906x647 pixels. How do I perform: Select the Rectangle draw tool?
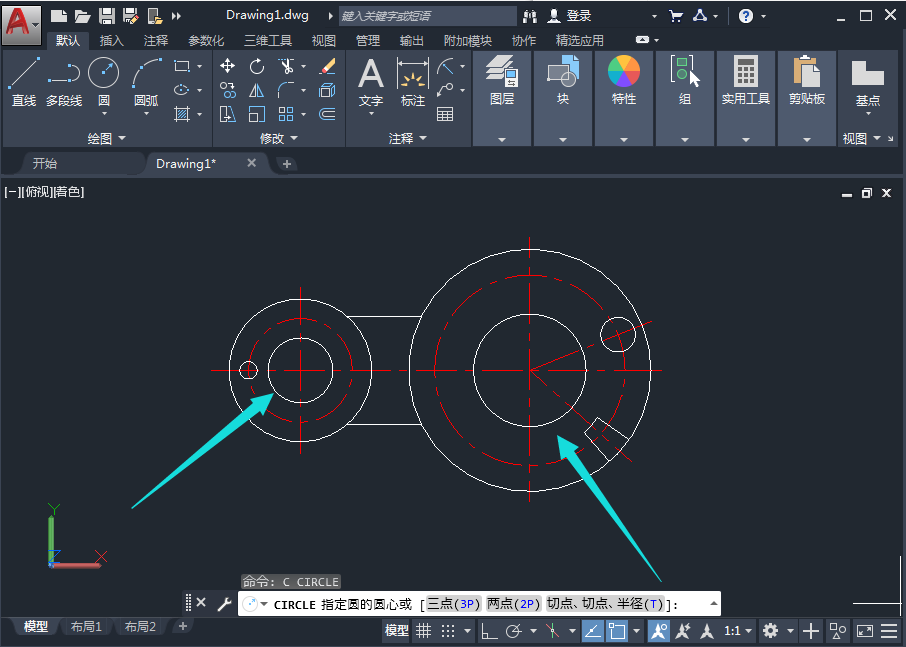click(x=182, y=66)
